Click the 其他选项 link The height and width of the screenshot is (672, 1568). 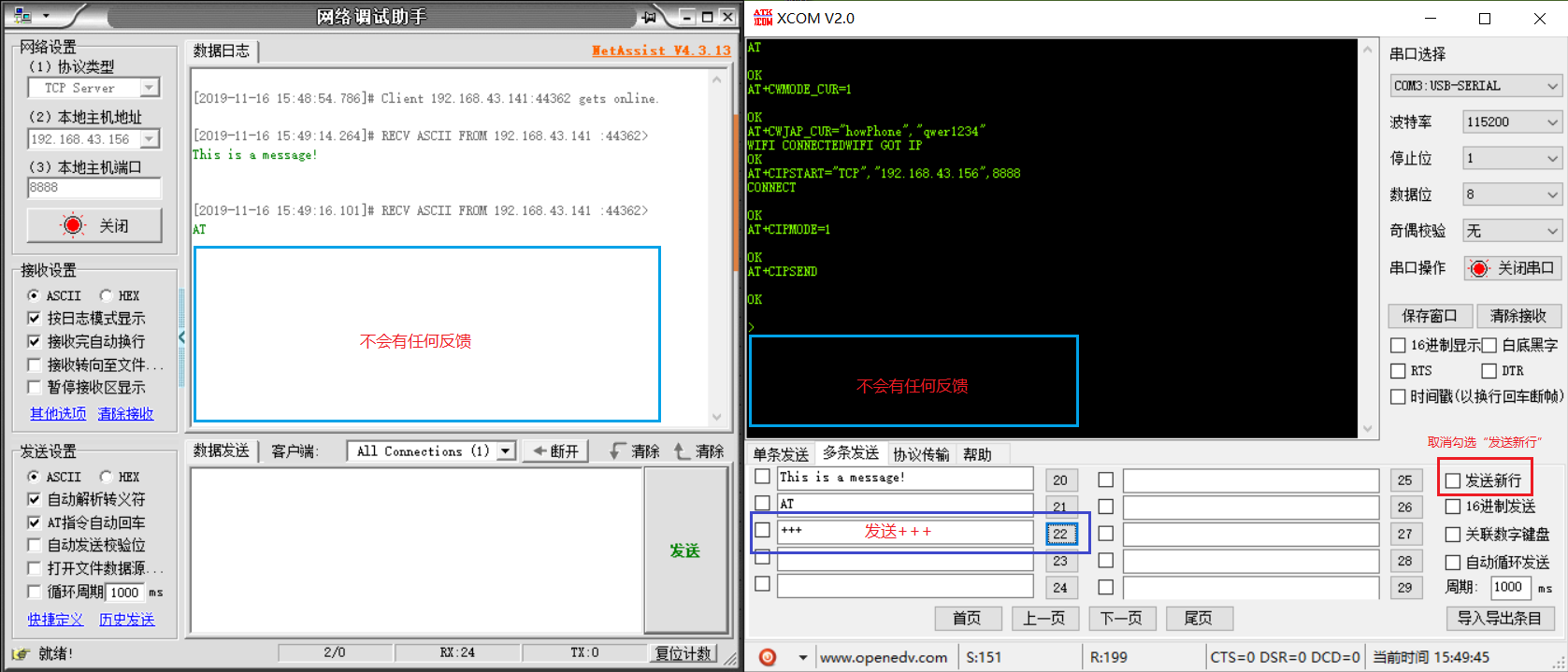click(x=58, y=413)
